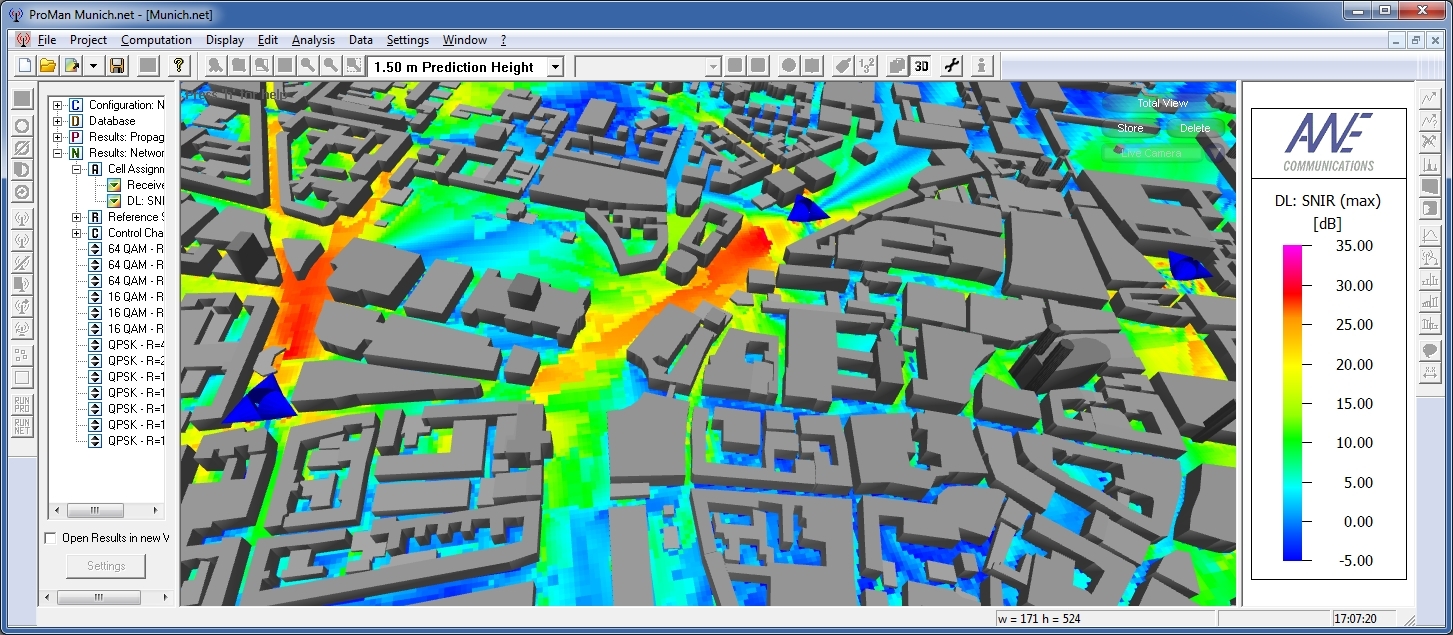Click the New Project toolbar icon

click(24, 66)
